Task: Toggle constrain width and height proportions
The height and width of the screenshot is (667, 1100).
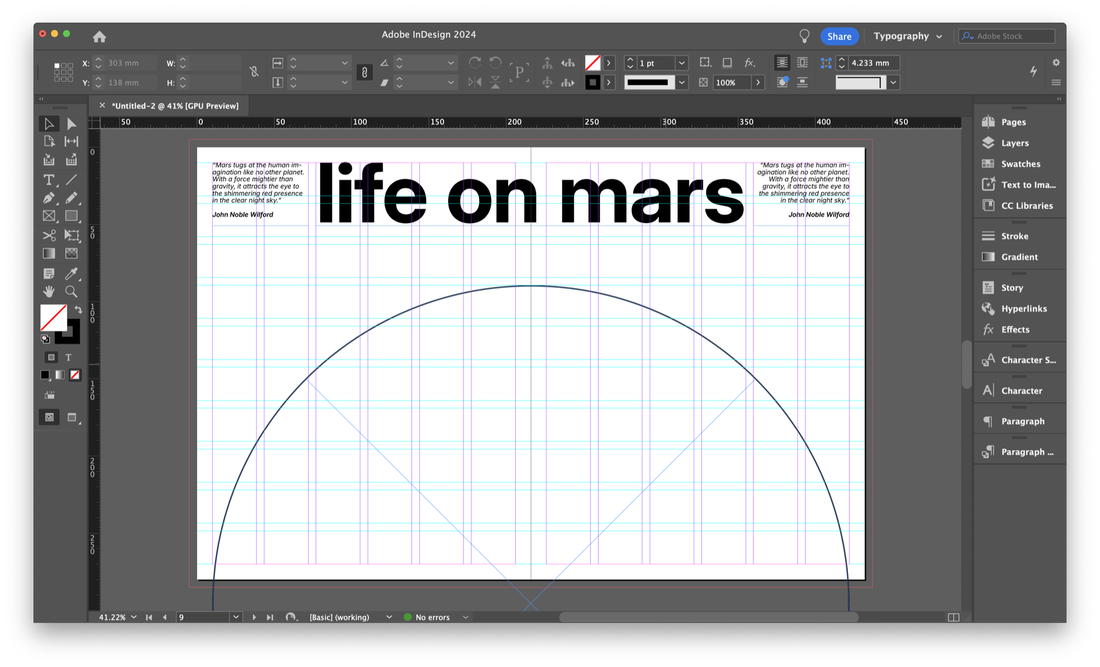Action: tap(254, 72)
